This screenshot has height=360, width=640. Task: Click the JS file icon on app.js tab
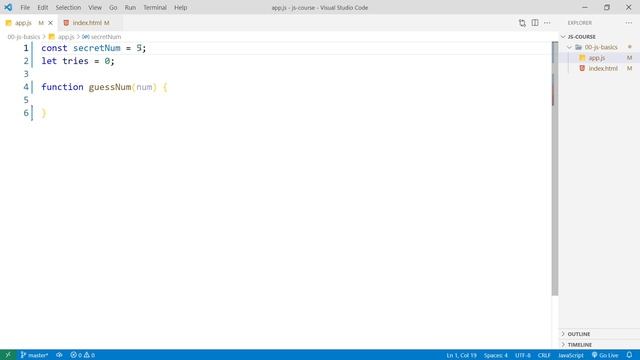(x=9, y=23)
